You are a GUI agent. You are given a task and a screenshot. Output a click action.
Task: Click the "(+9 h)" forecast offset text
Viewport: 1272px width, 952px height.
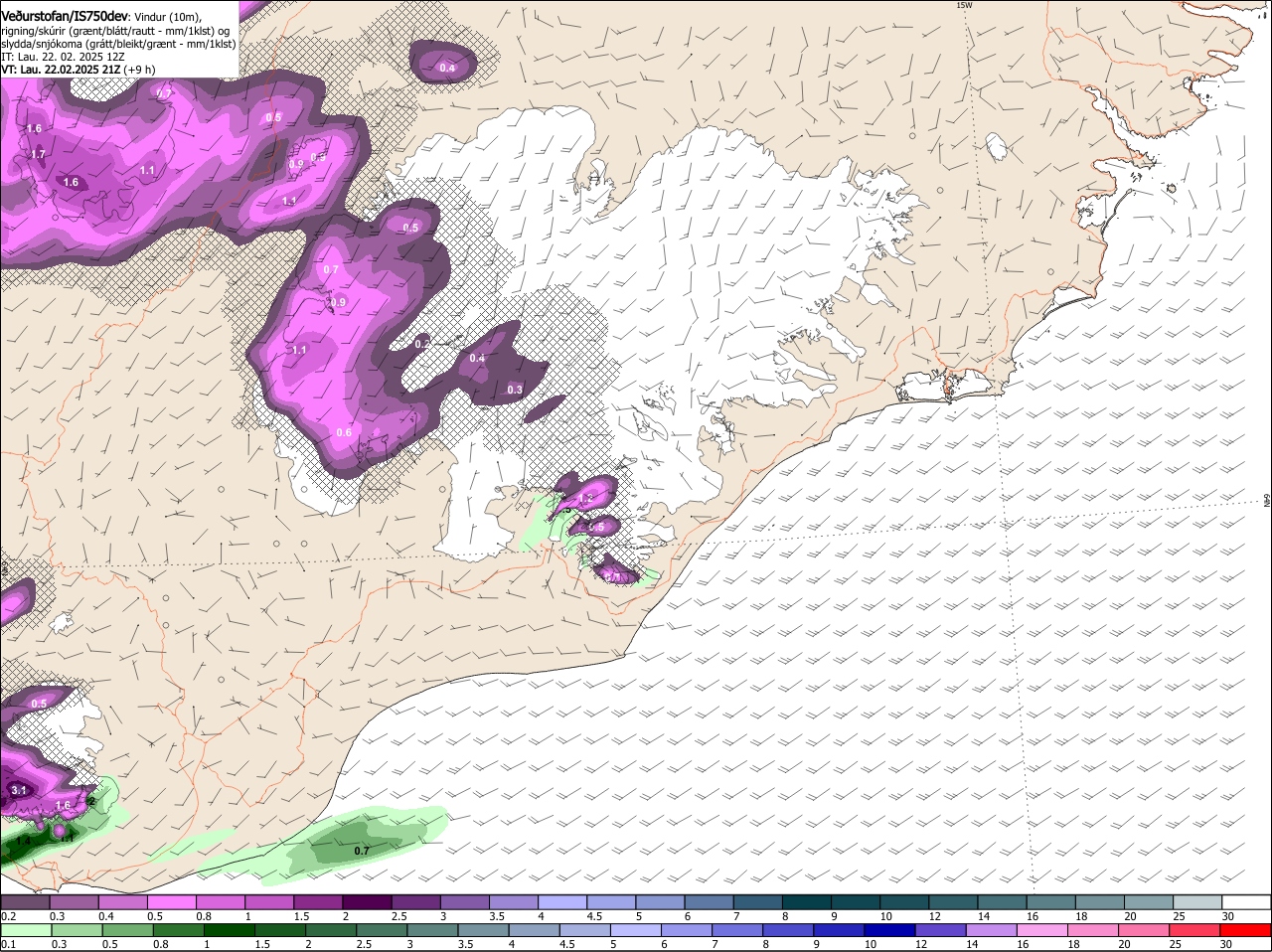[x=140, y=70]
